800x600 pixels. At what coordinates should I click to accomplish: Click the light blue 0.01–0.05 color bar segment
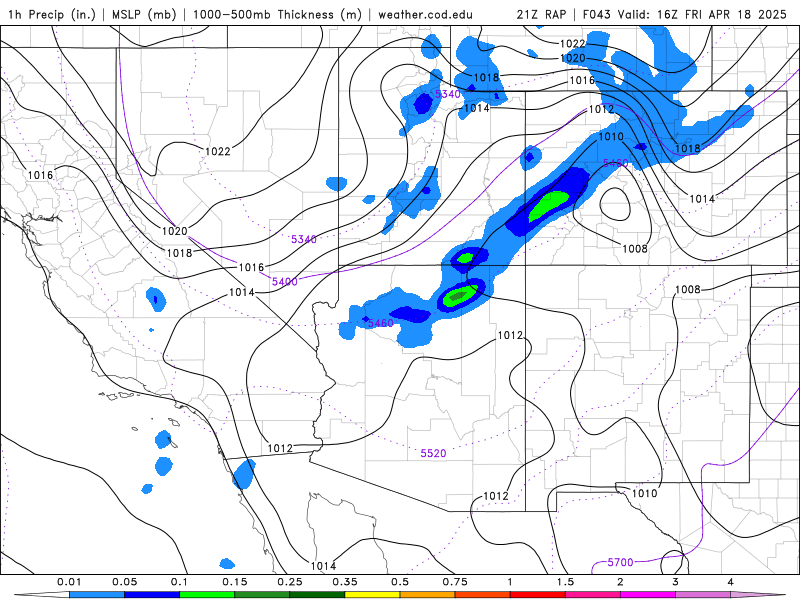pos(97,595)
